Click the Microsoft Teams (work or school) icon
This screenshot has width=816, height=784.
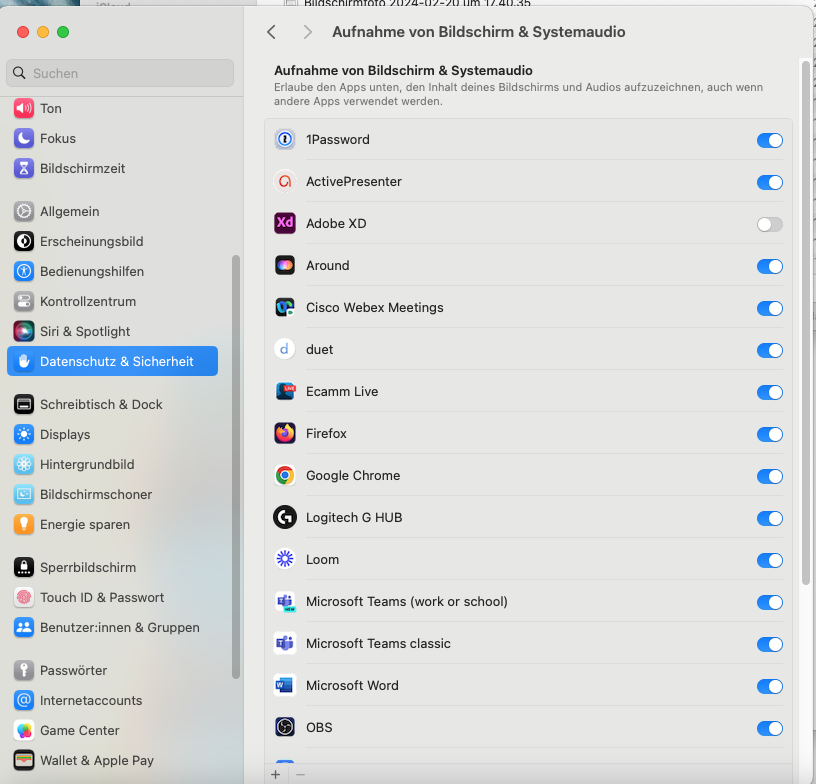tap(285, 601)
